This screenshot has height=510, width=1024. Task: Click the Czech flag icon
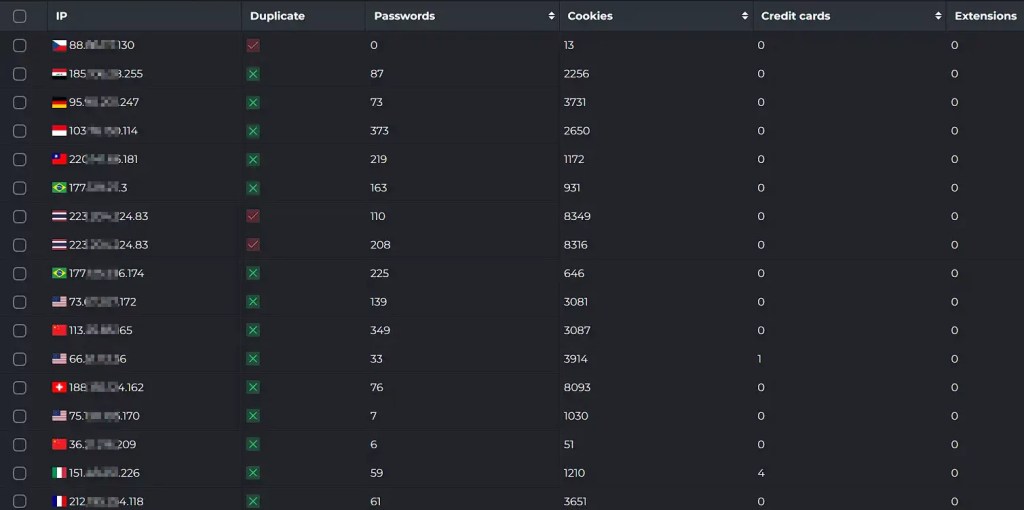(59, 45)
